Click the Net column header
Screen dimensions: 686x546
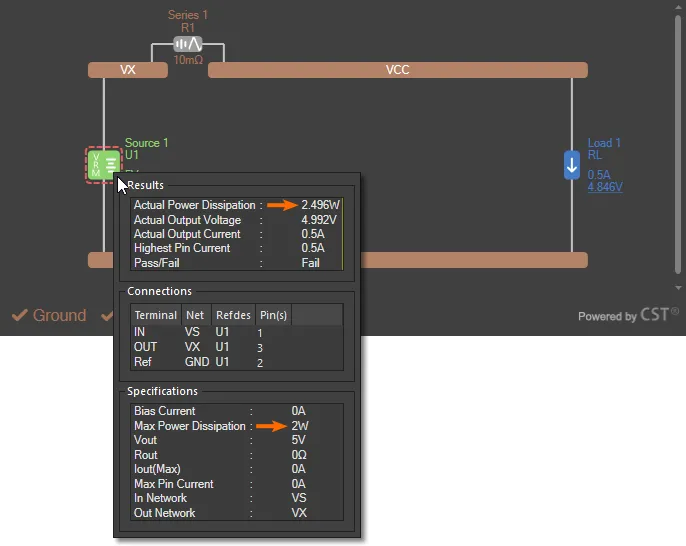(195, 315)
